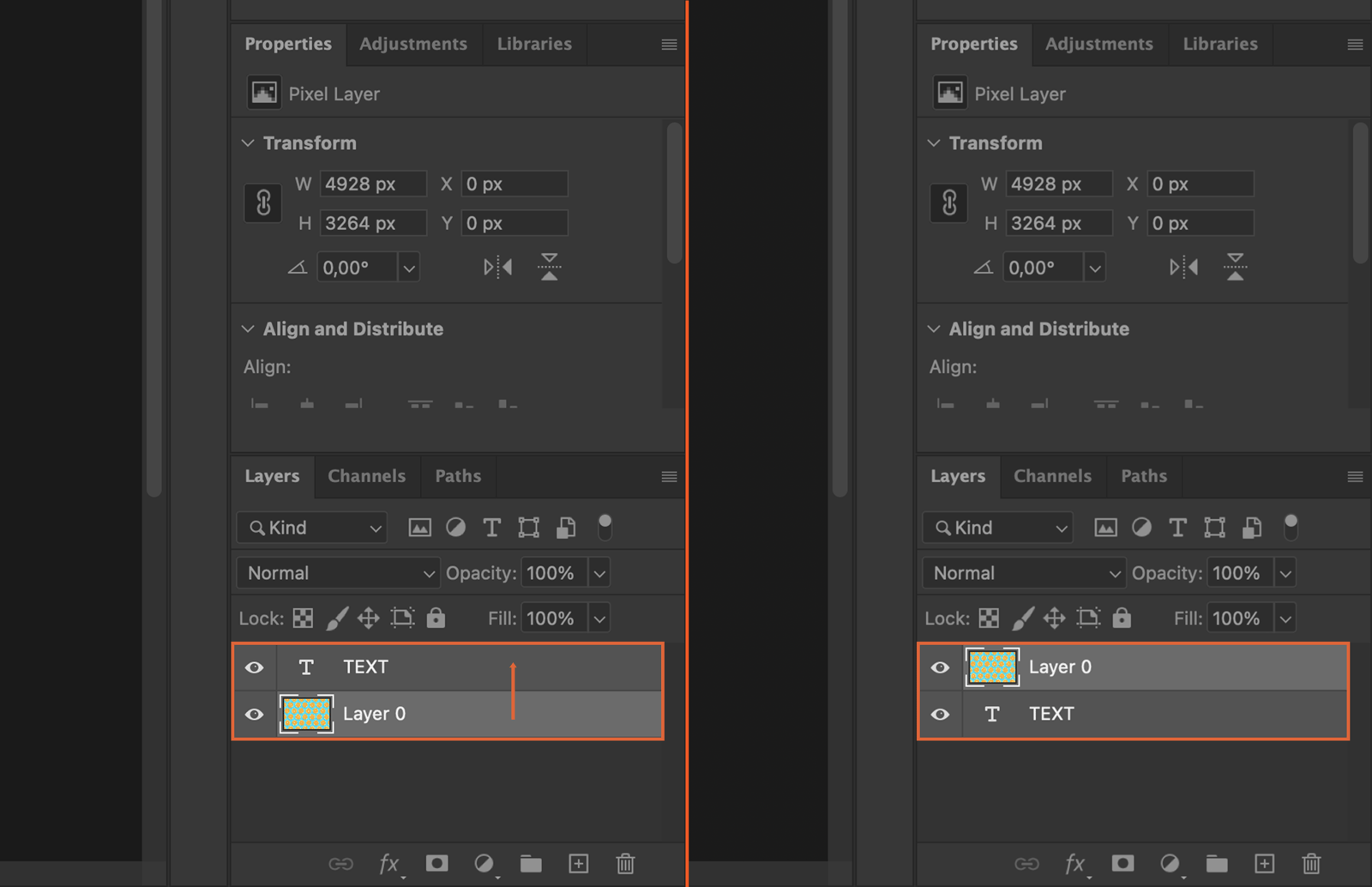Viewport: 1372px width, 887px height.
Task: Open the Opacity slider dropdown in left panel
Action: (599, 573)
